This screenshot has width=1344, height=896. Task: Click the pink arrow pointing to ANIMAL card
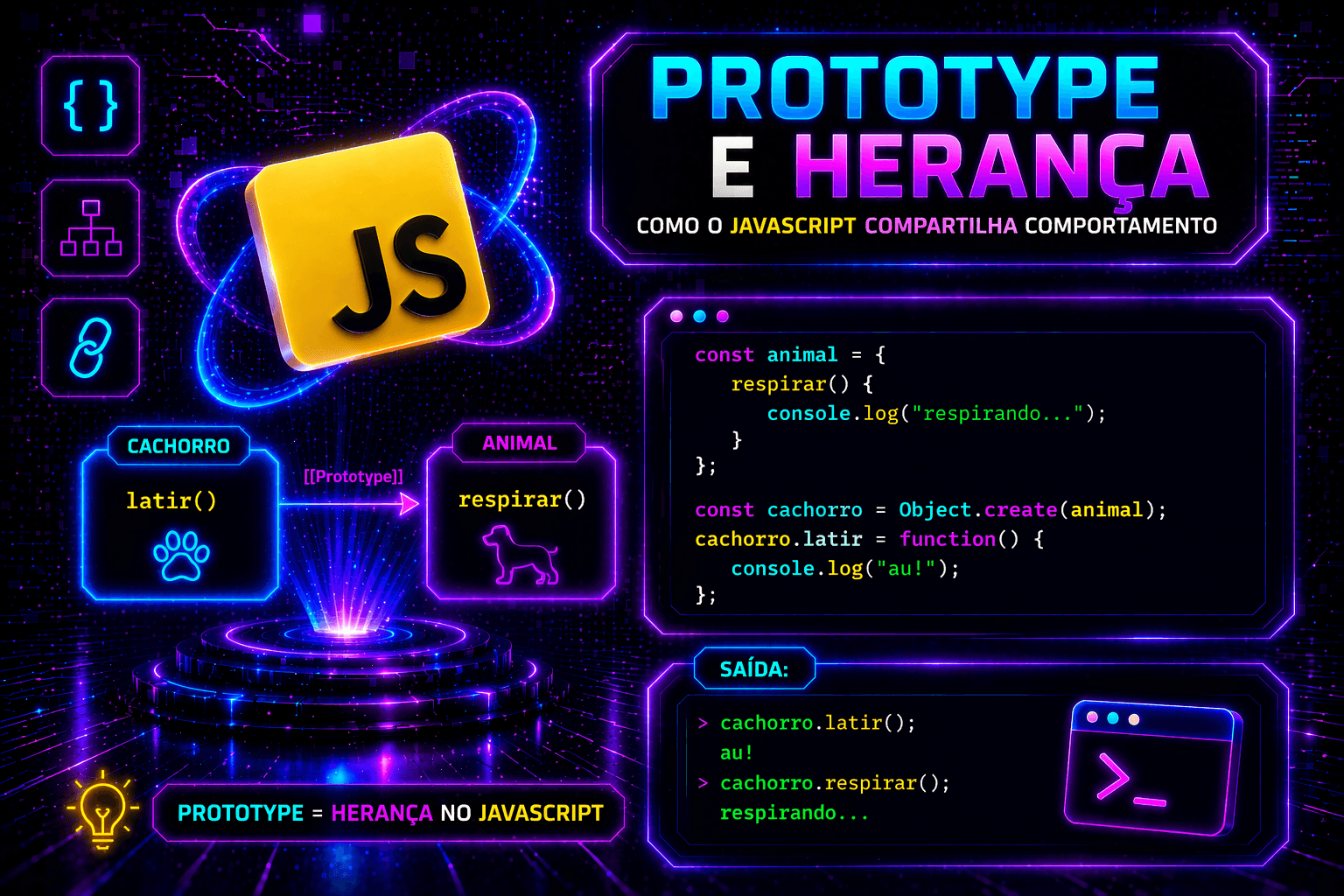point(350,503)
